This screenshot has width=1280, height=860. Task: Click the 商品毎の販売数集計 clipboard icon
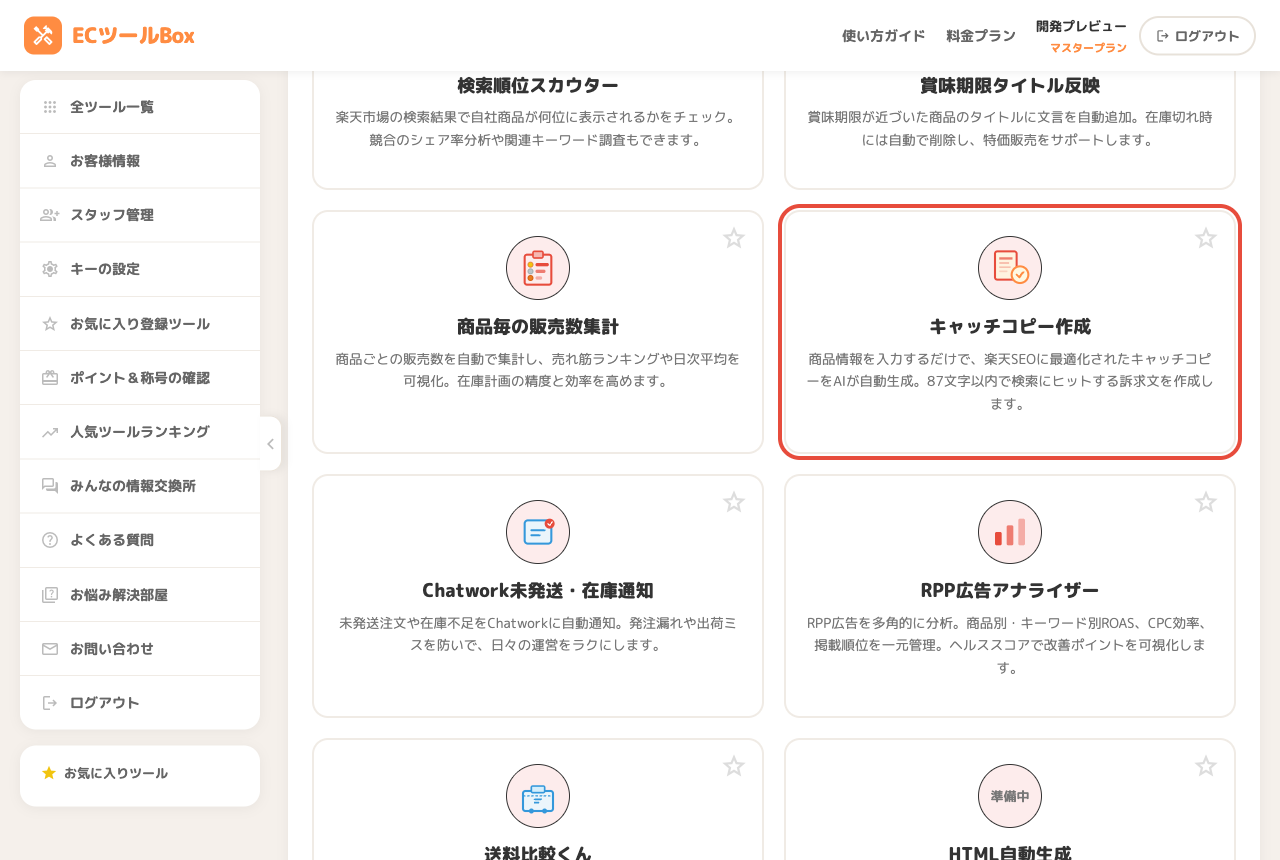(x=538, y=268)
